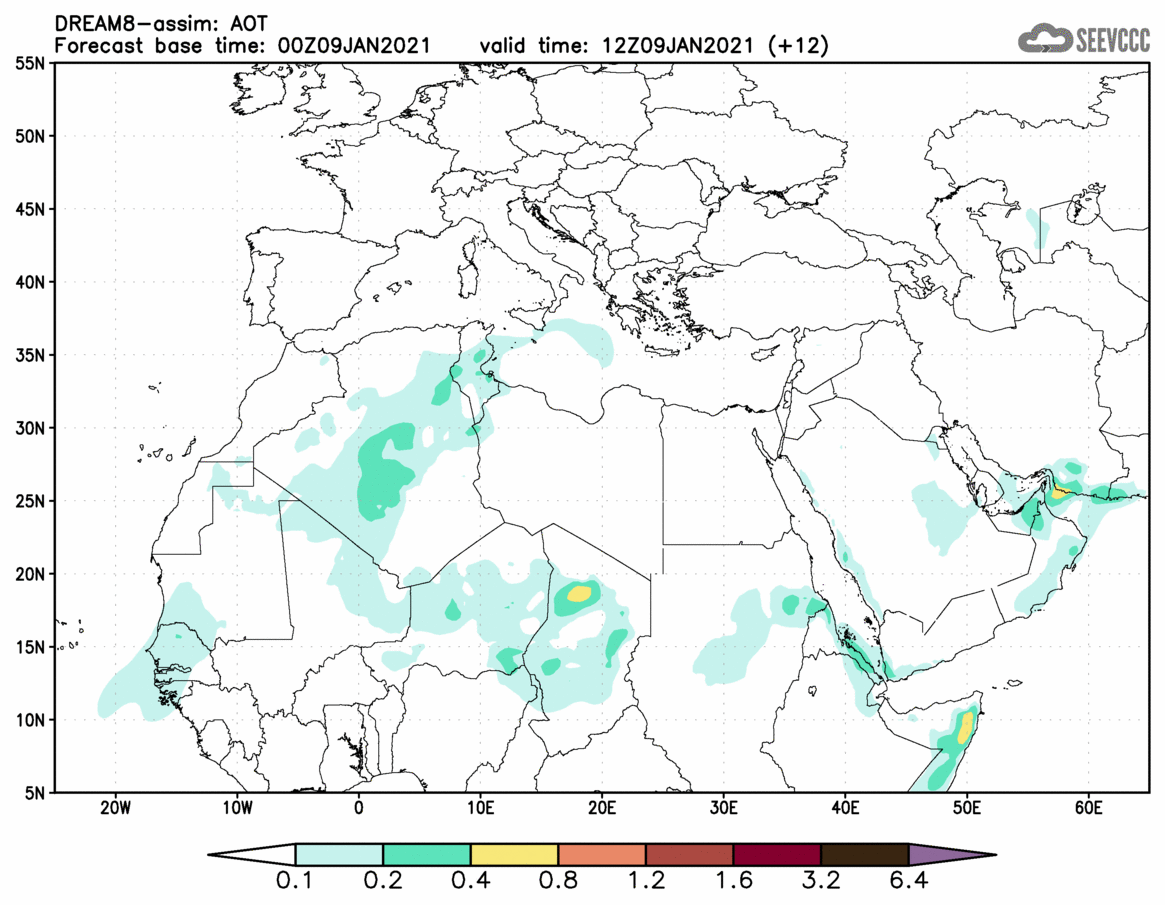Click the '1.2' colorbar value
The height and width of the screenshot is (905, 1165).
coord(646,881)
